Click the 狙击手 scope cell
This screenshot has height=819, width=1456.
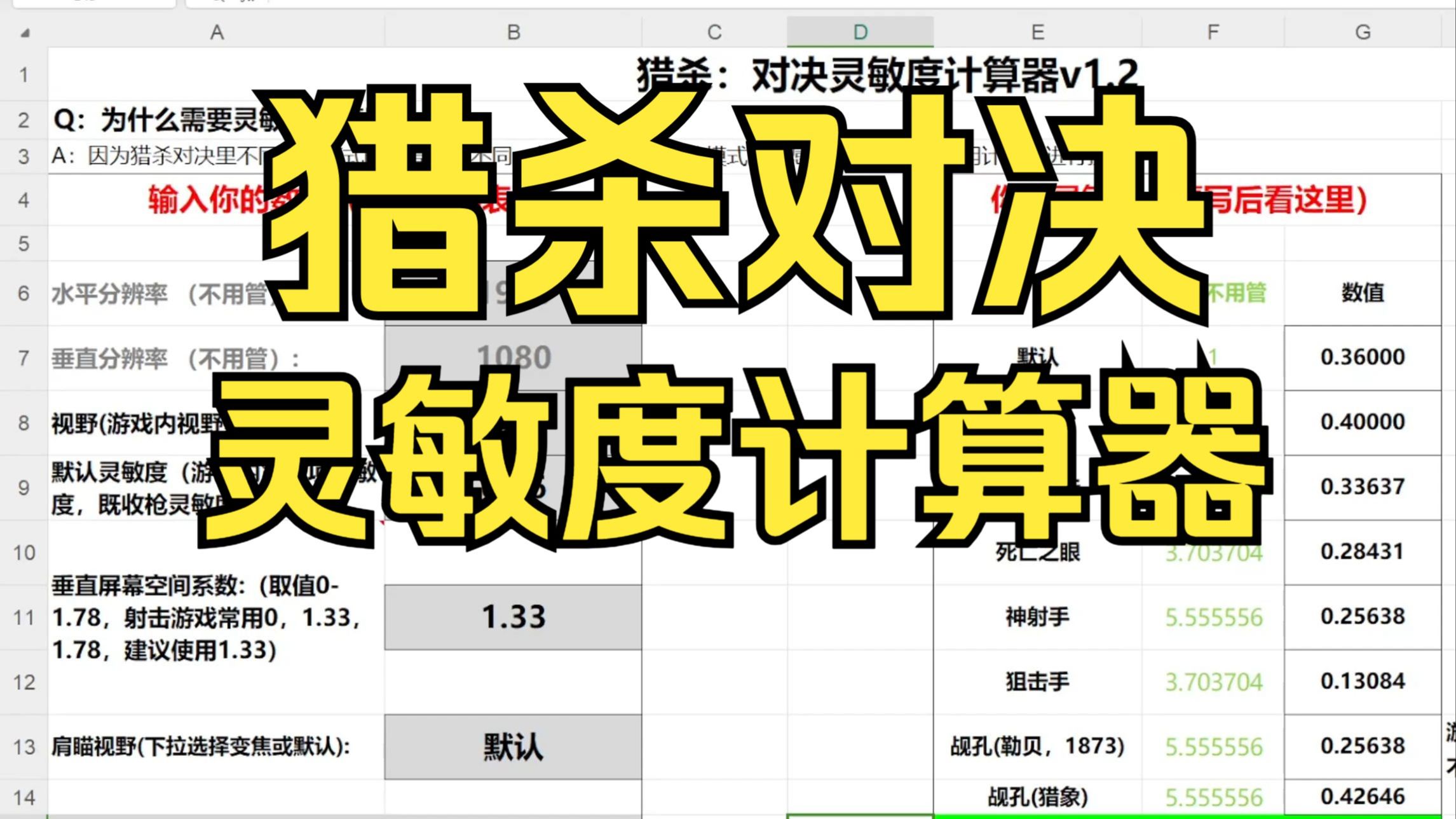pos(1038,682)
